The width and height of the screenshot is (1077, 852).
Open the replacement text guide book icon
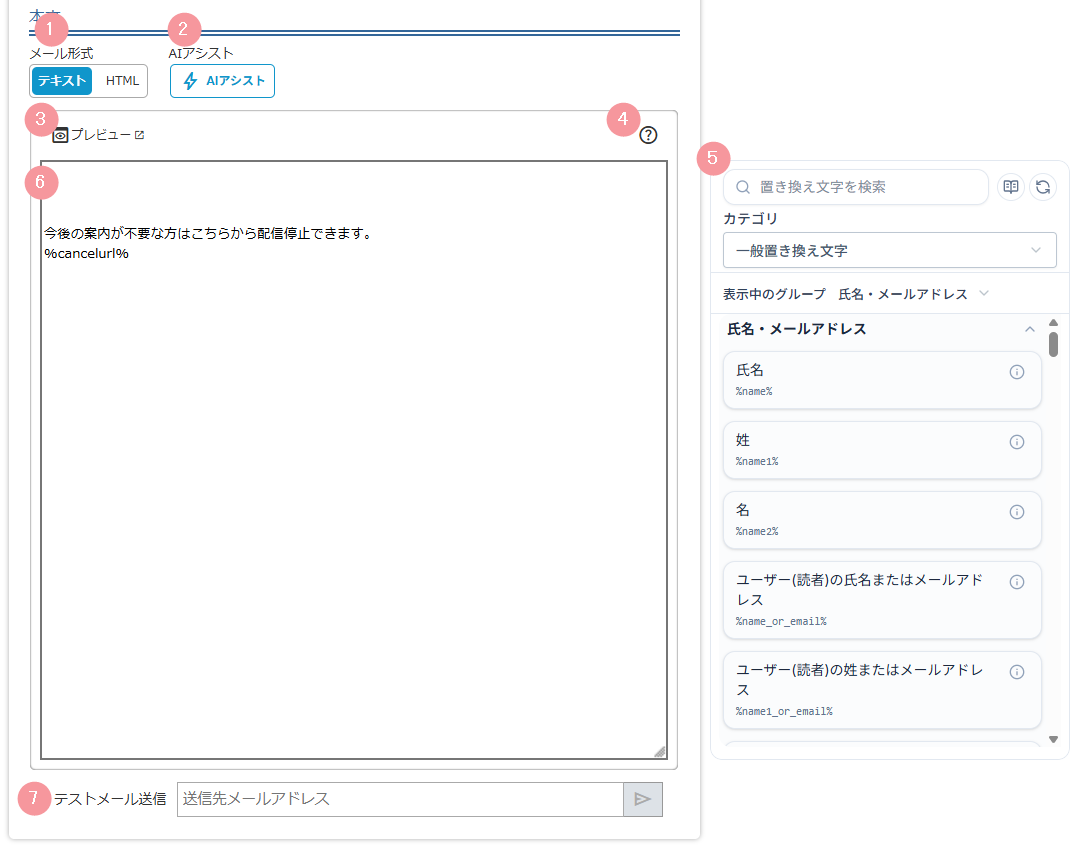(1010, 187)
